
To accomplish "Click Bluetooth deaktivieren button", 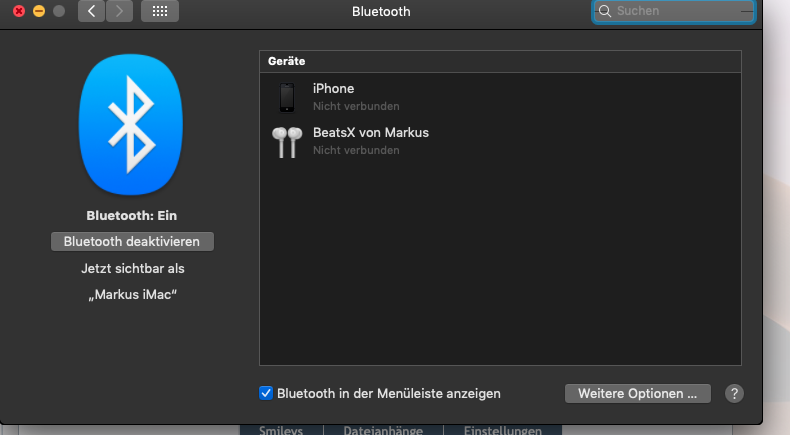I will 132,241.
